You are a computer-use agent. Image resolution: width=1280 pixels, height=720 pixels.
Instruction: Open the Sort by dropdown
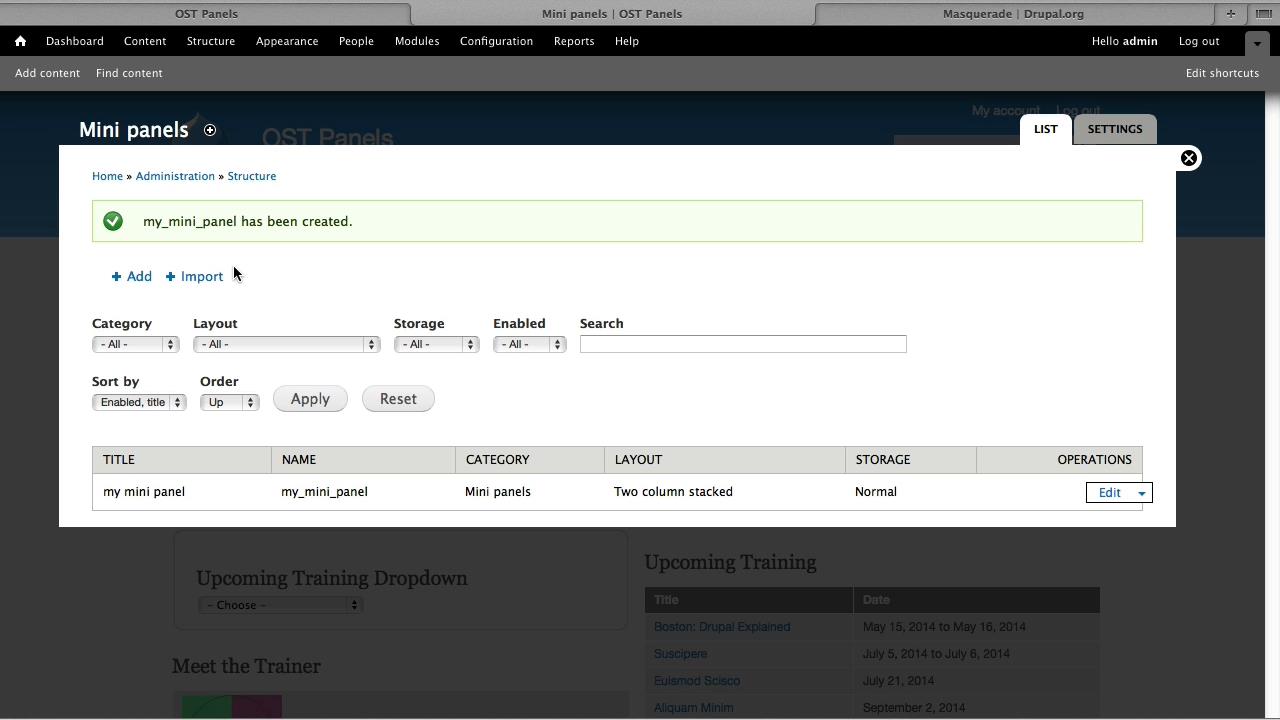pyautogui.click(x=139, y=402)
